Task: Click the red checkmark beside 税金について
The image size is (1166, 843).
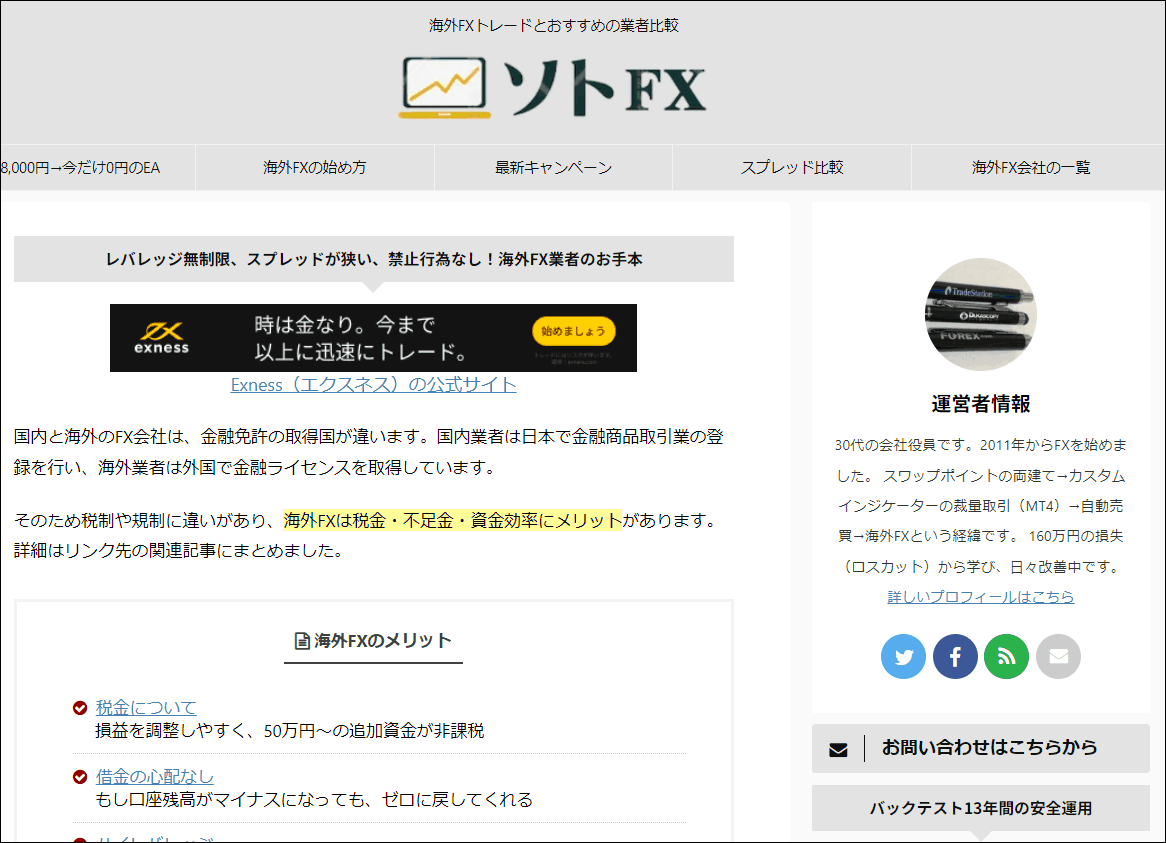Action: [80, 708]
